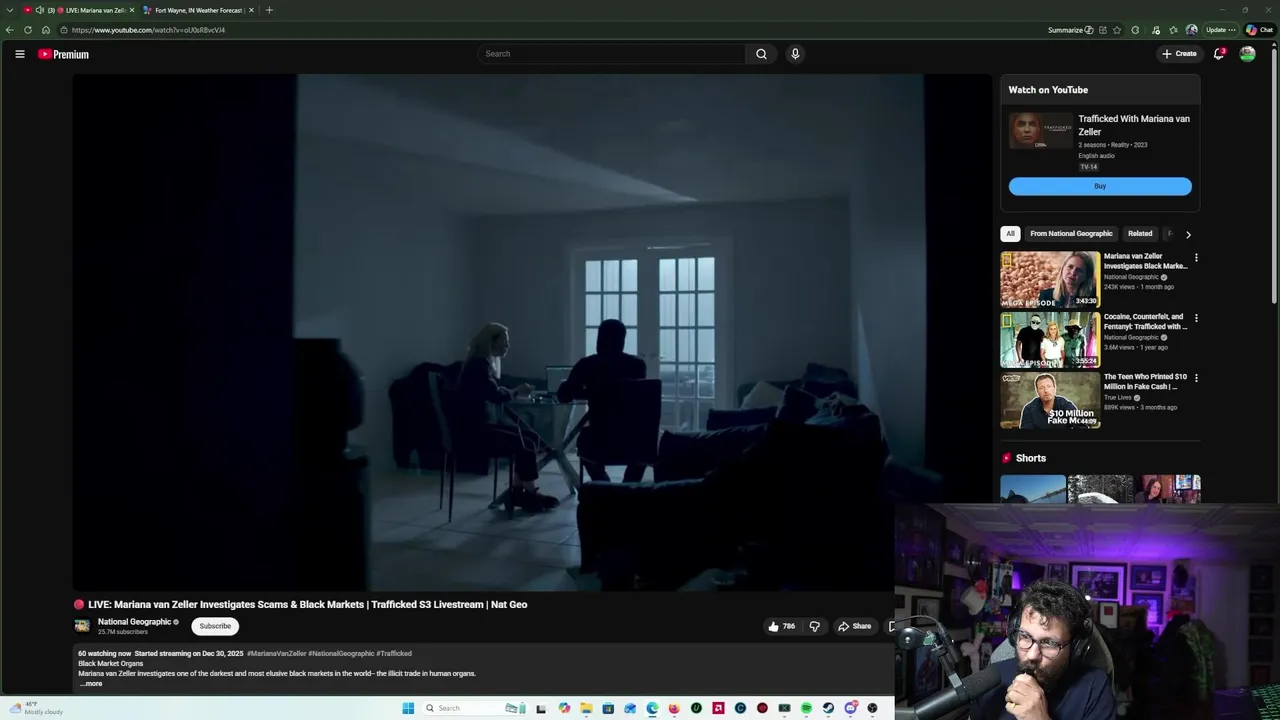Open options for Black Market video
Viewport: 1280px width, 720px height.
pos(1196,258)
